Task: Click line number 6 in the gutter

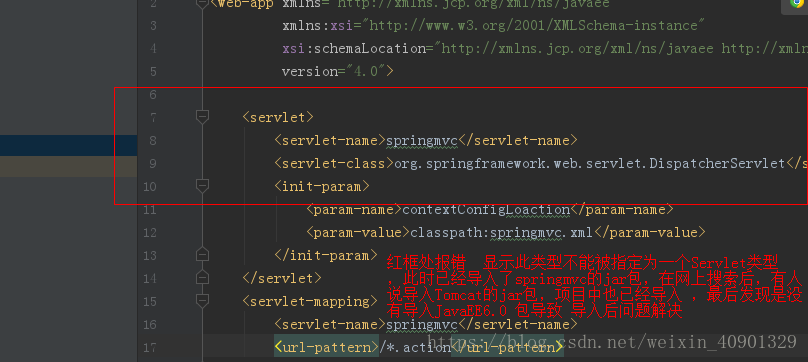Action: (153, 94)
